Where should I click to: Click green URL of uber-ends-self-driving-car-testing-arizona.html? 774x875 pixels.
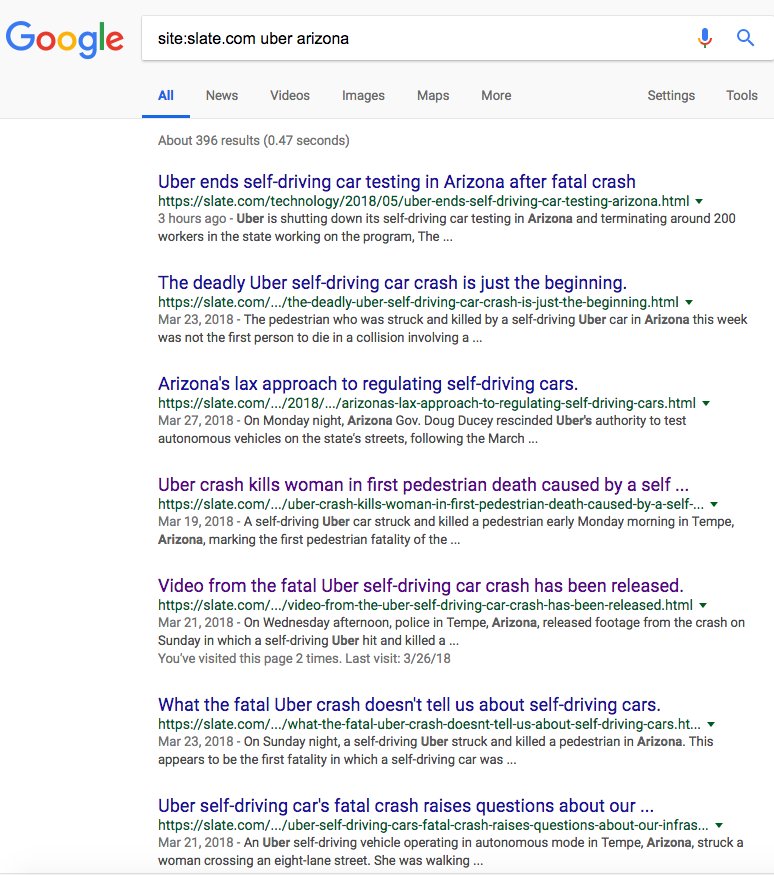point(424,201)
